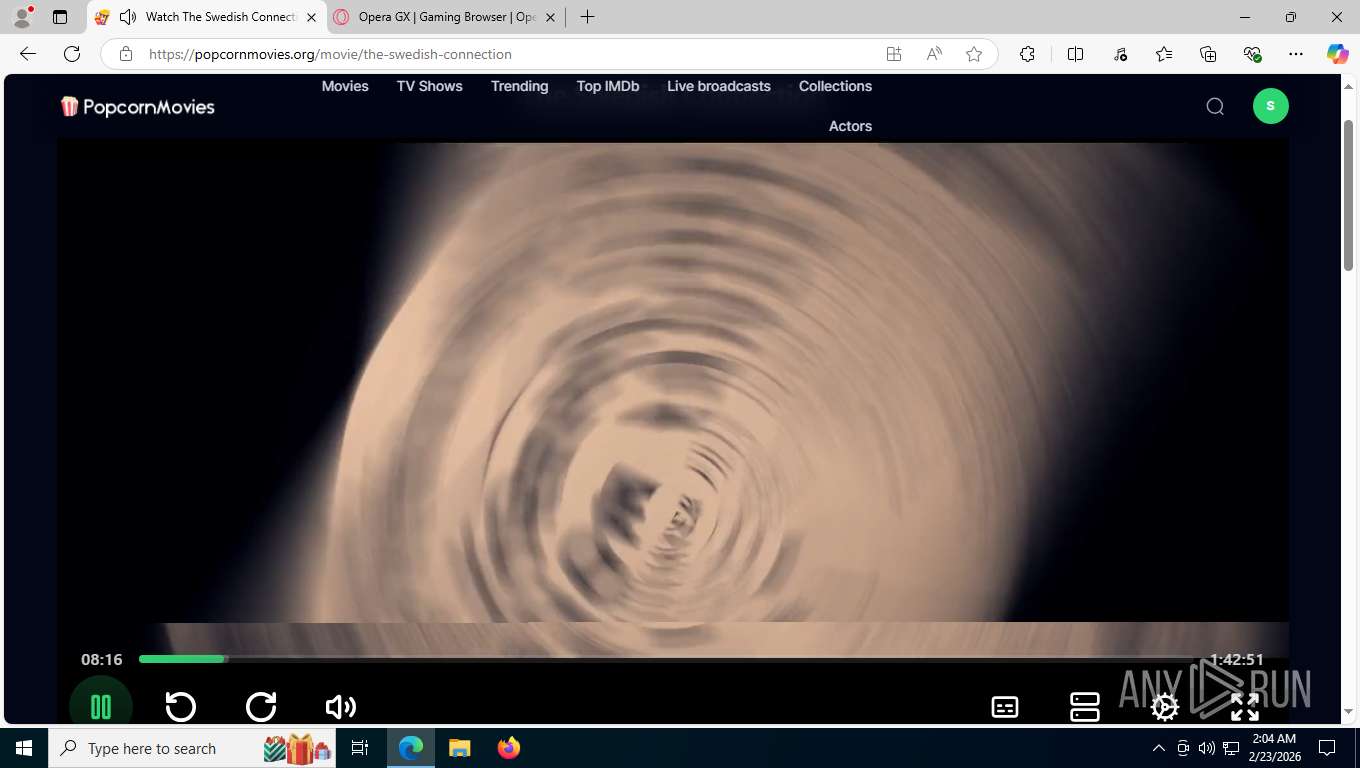
Task: Open the tab actions menu
Action: [60, 17]
